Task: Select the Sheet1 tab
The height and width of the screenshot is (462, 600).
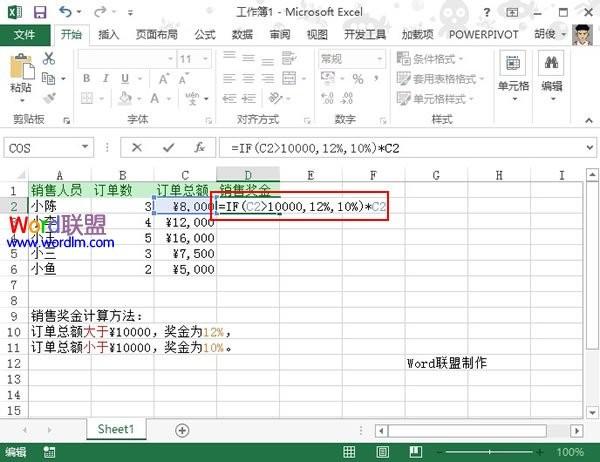Action: [x=116, y=429]
